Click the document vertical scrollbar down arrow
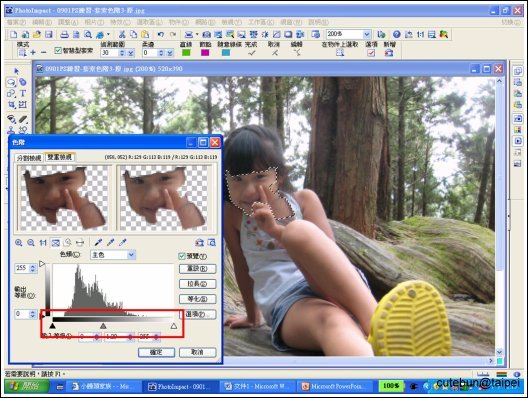 click(499, 352)
